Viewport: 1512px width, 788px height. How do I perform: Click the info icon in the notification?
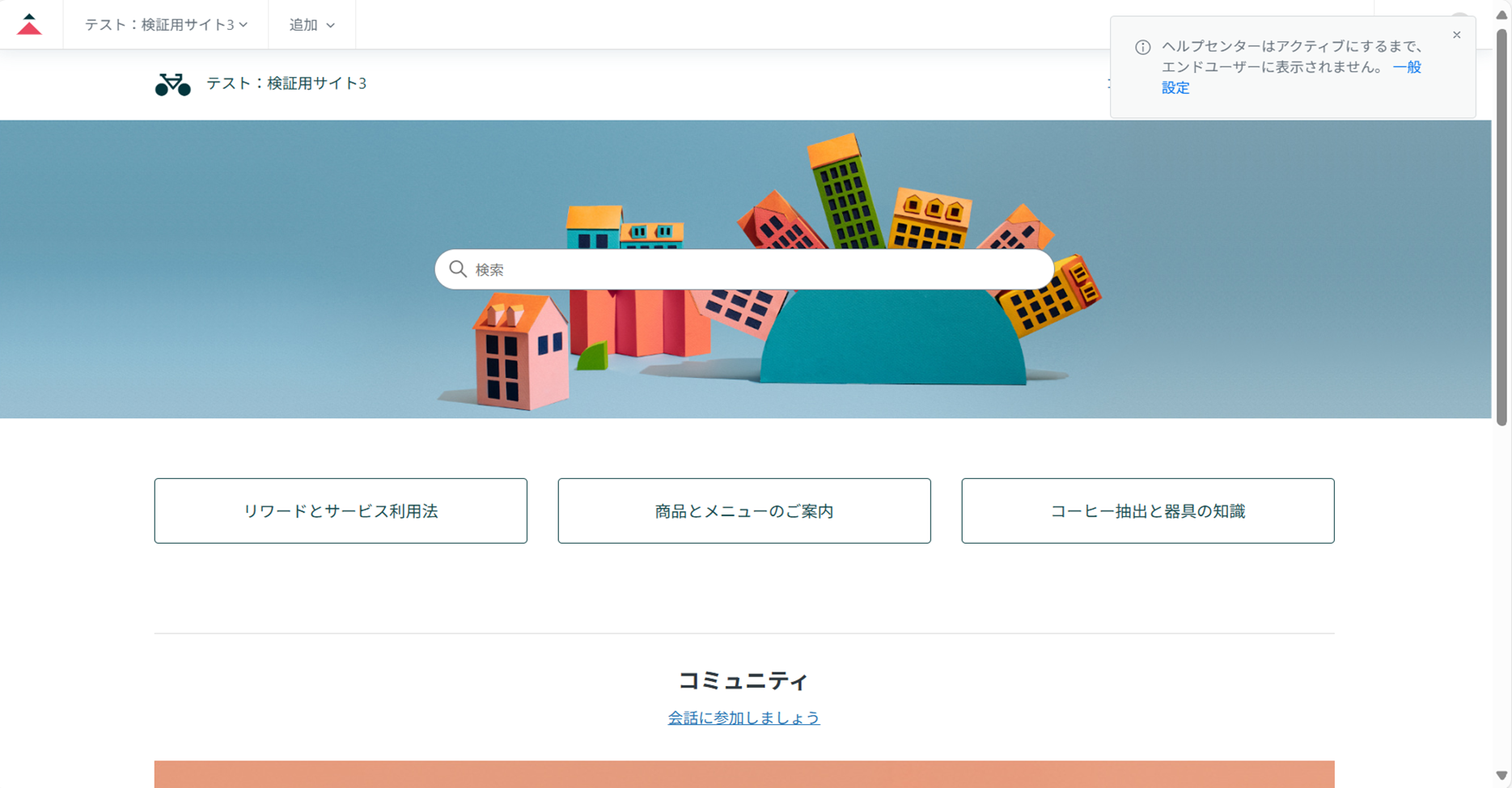pyautogui.click(x=1142, y=48)
